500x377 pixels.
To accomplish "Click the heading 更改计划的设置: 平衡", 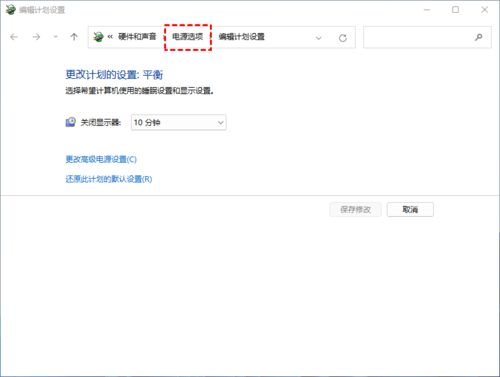I will tap(114, 75).
